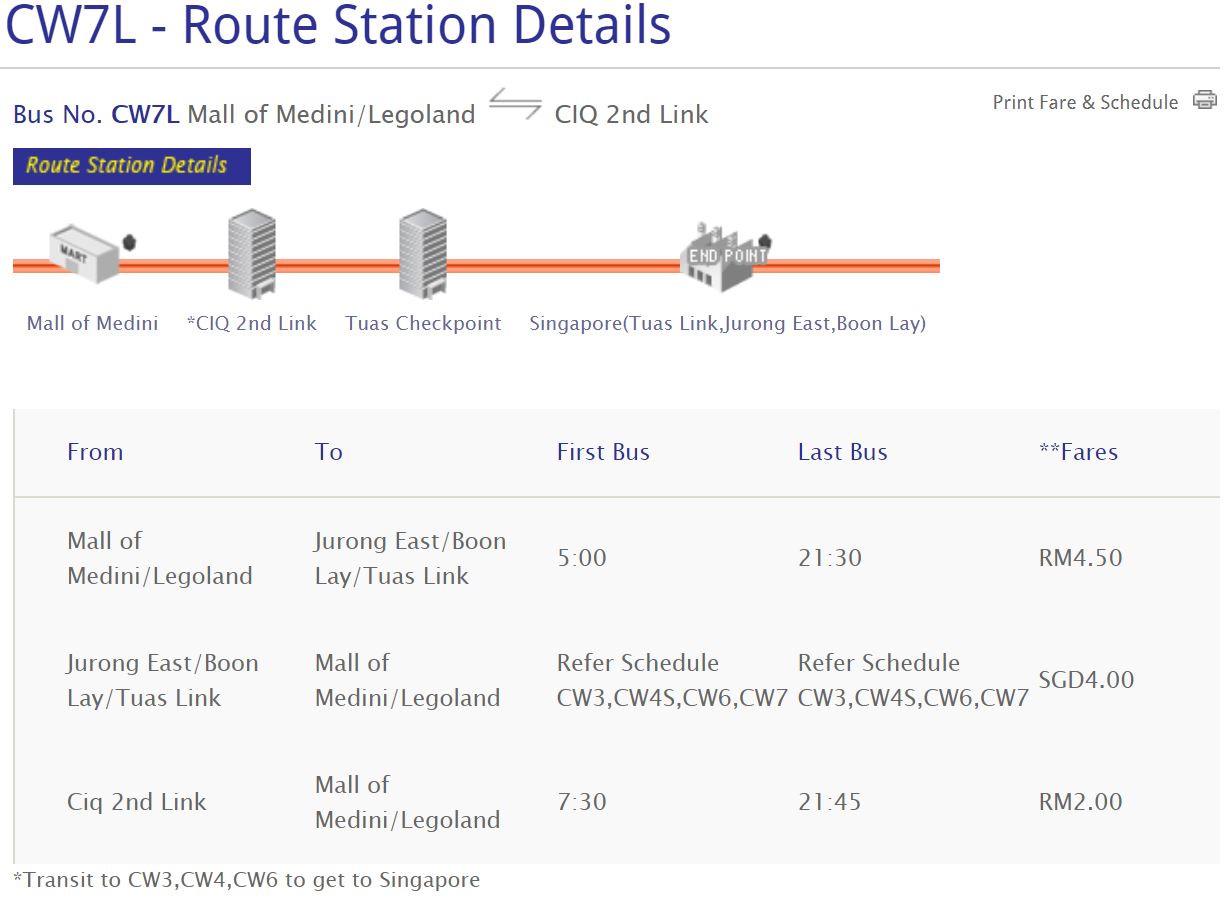Click the Mall of Medini station label
This screenshot has width=1232, height=898.
tap(92, 323)
